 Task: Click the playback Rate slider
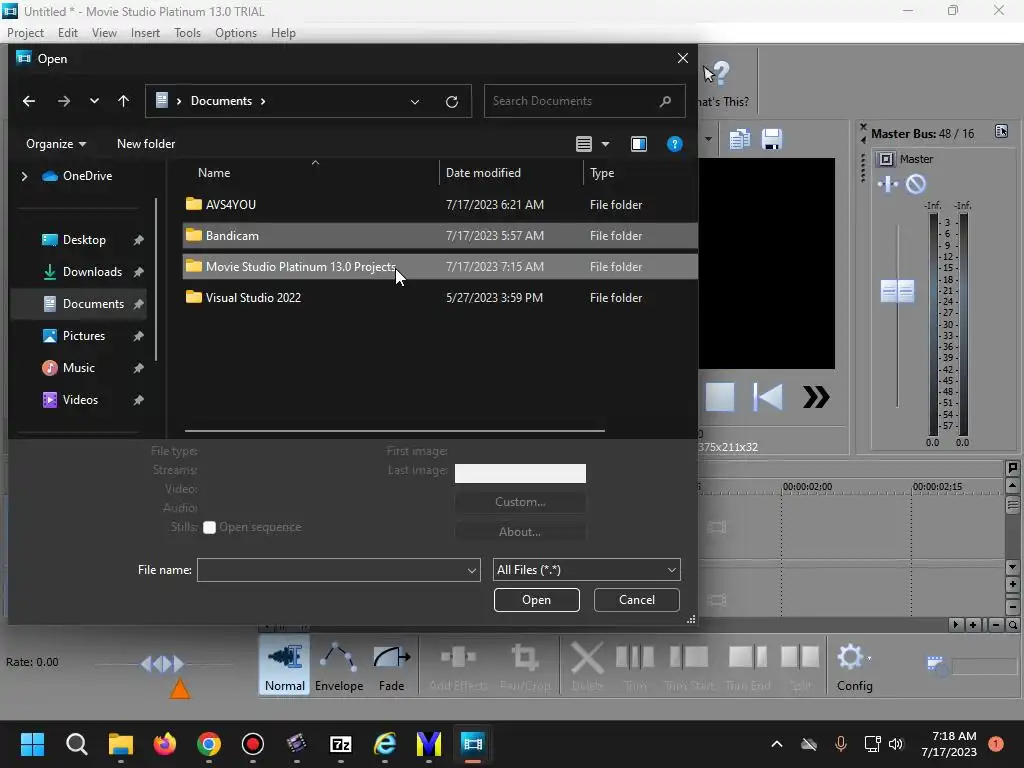coord(162,664)
